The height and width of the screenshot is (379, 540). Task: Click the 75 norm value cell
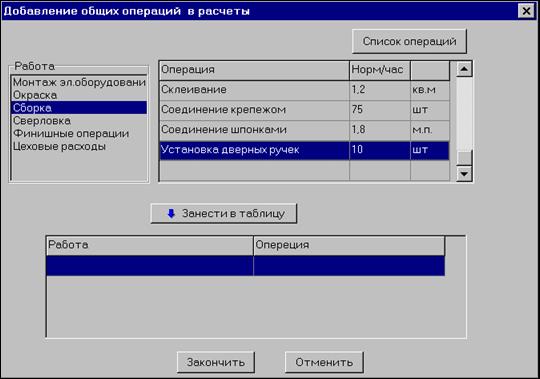click(380, 110)
